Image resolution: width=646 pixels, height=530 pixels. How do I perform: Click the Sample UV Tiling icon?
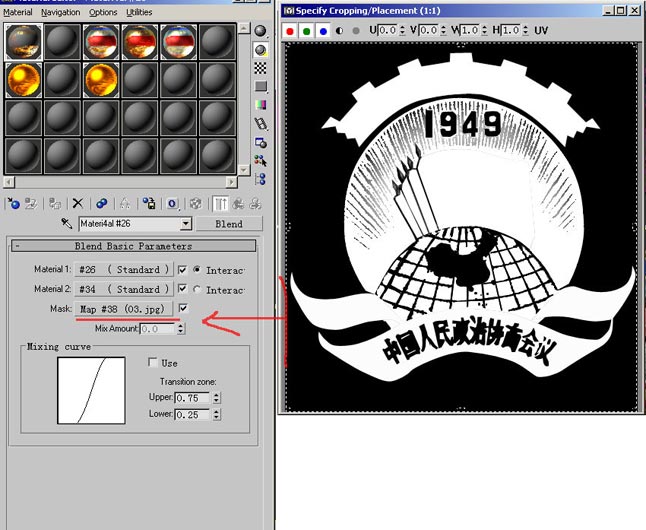pyautogui.click(x=260, y=86)
